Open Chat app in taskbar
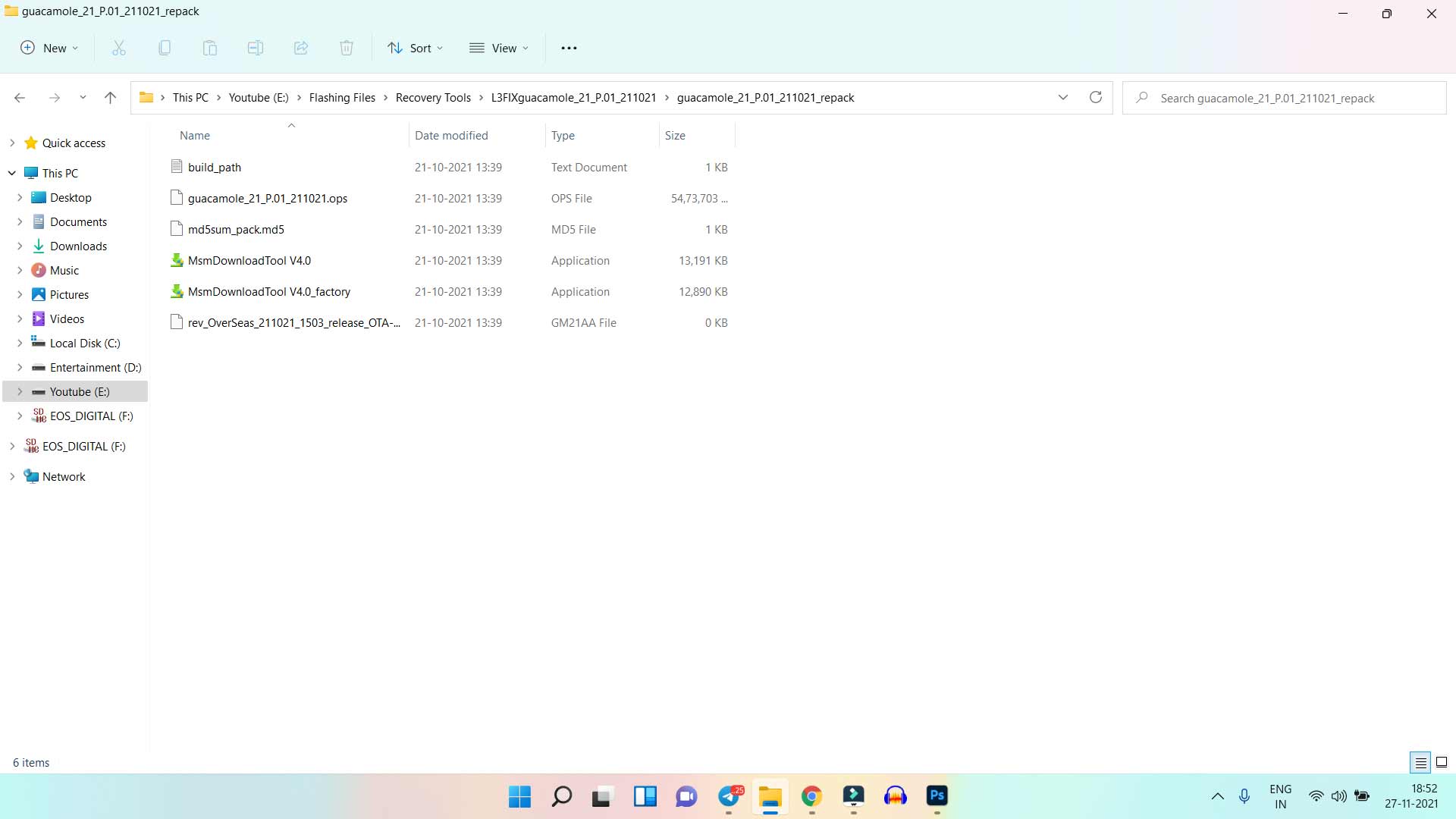Screen dimensions: 1456x819 tap(686, 796)
